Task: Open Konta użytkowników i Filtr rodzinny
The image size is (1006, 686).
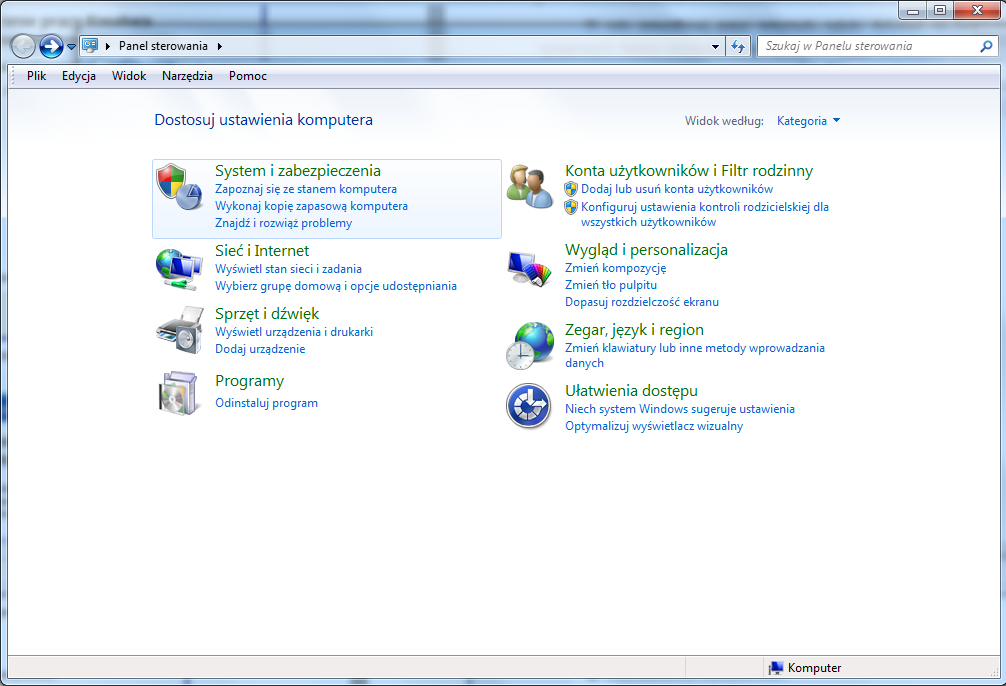Action: click(x=688, y=171)
